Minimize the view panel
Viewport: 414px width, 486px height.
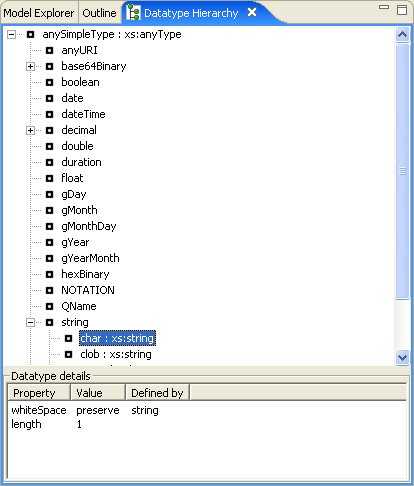coord(384,7)
